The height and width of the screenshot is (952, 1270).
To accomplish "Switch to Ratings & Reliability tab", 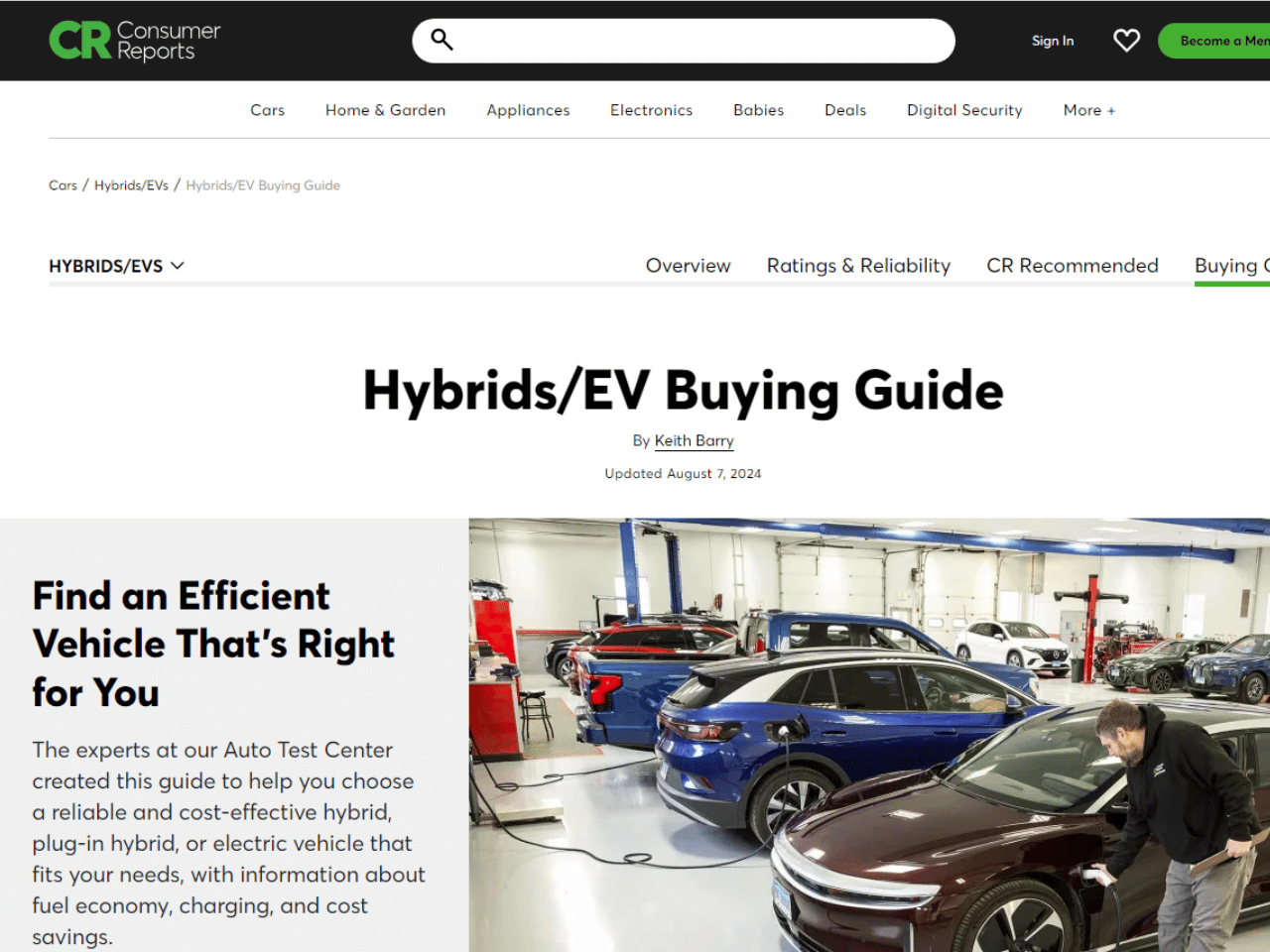I will [x=858, y=266].
